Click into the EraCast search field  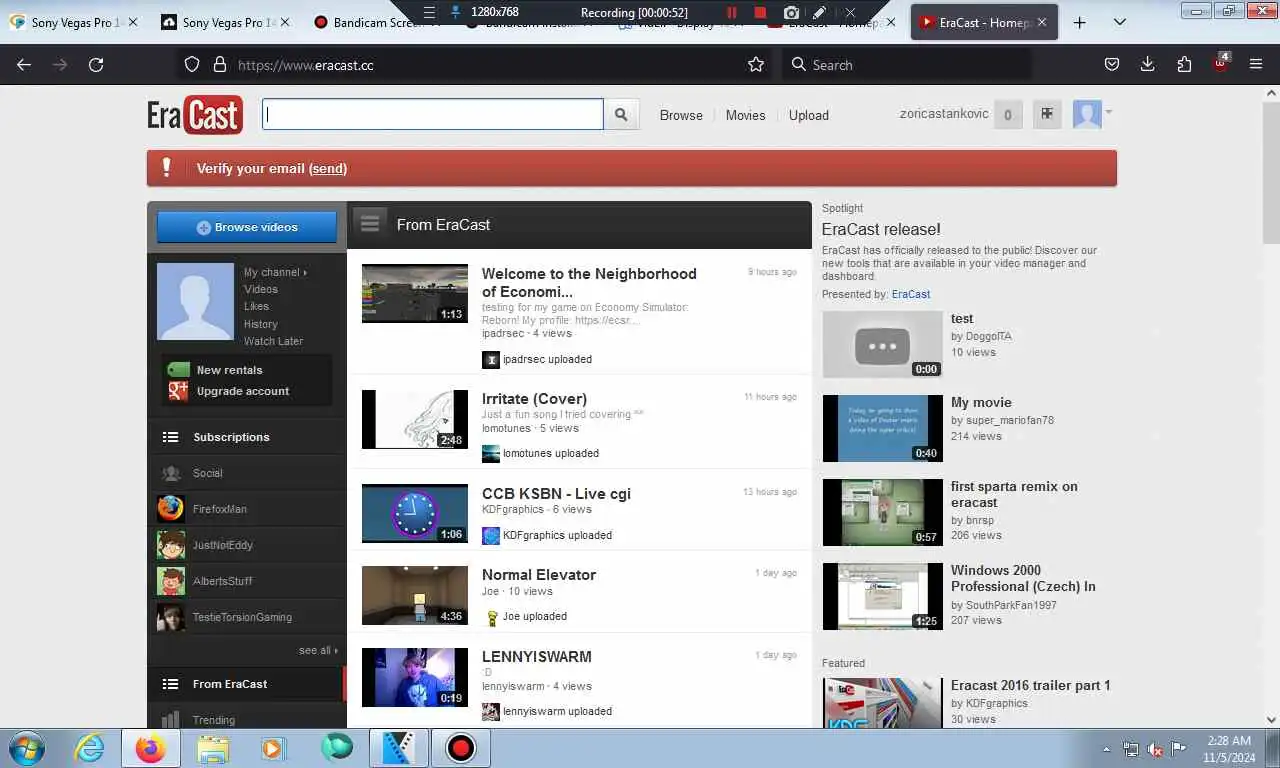[x=433, y=114]
